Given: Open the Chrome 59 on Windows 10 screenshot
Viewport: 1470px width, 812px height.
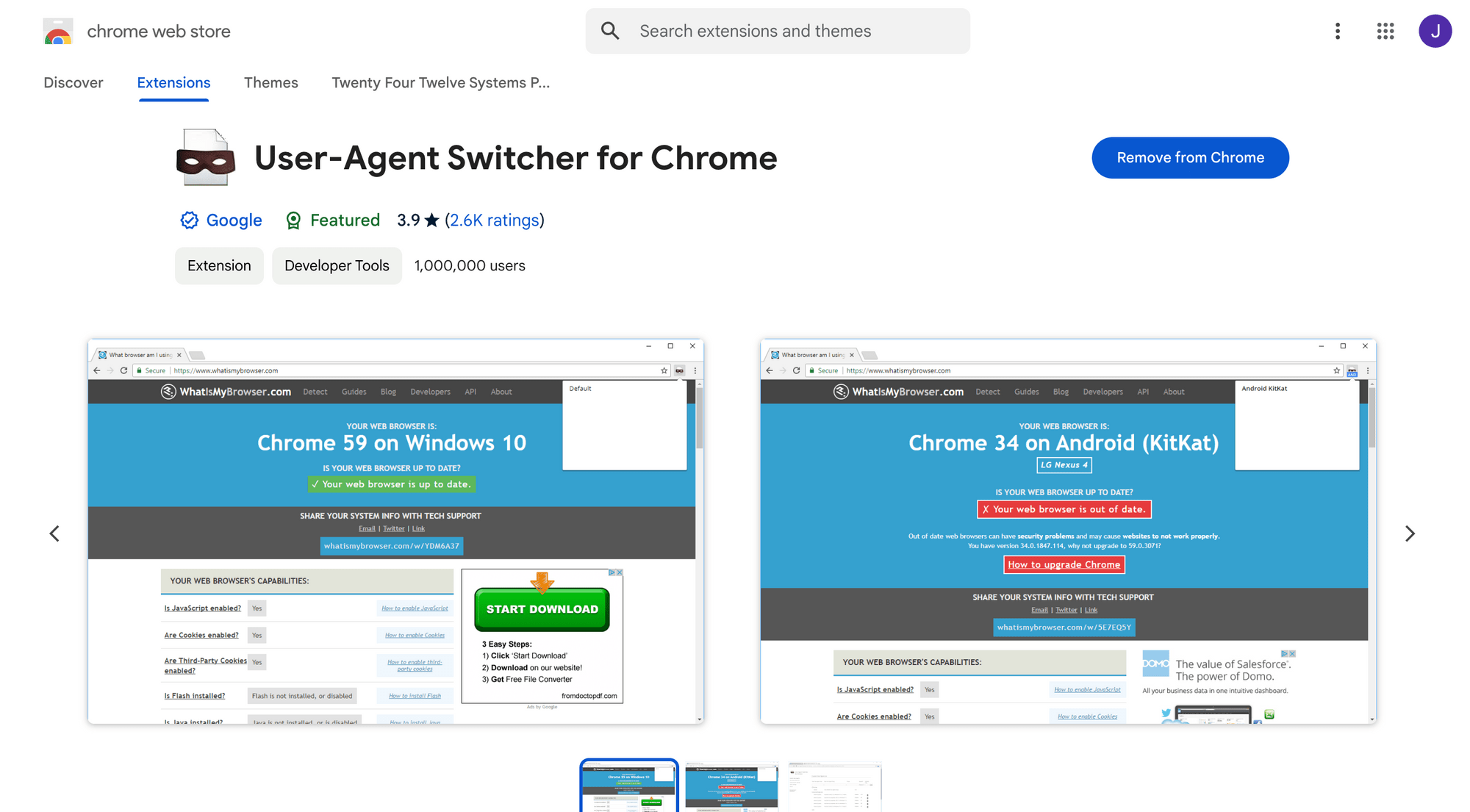Looking at the screenshot, I should 395,531.
